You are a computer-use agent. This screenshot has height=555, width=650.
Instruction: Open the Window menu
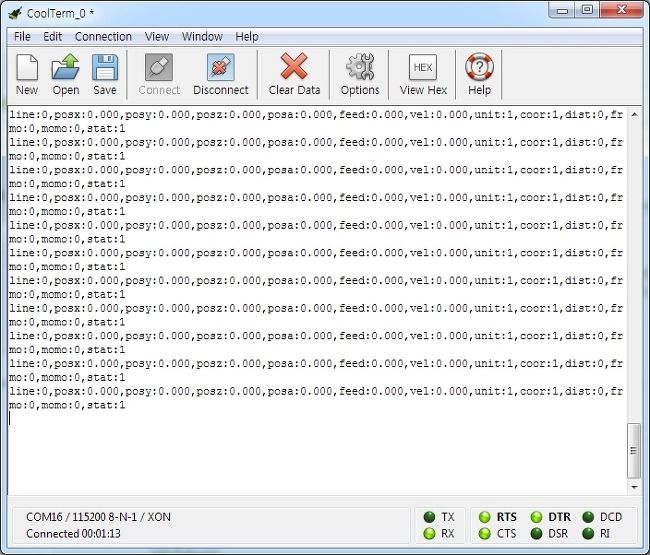point(202,36)
